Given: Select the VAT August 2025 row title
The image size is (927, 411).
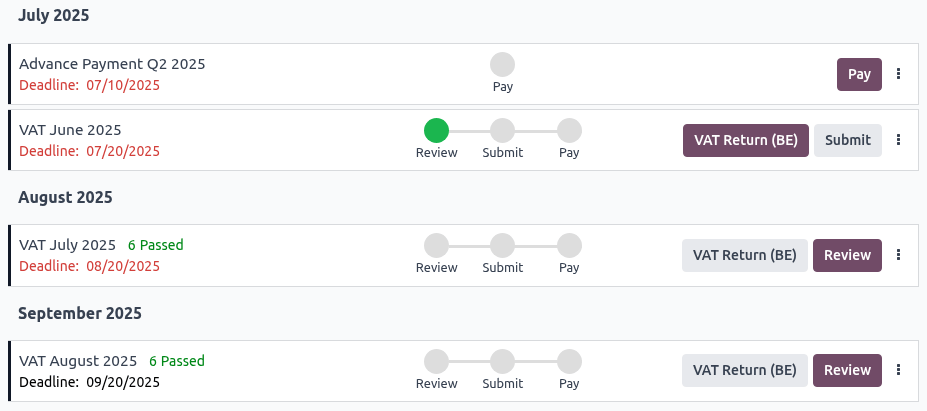Looking at the screenshot, I should (78, 361).
